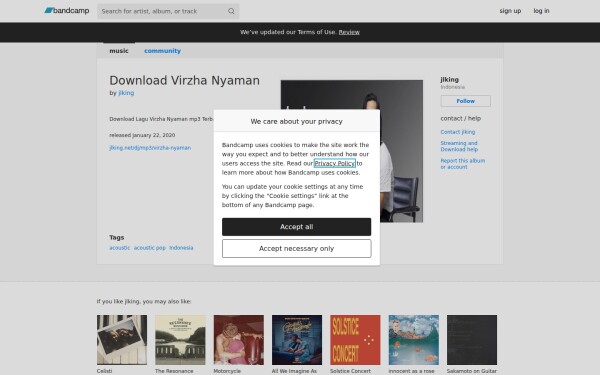Open the log in link

pos(541,11)
